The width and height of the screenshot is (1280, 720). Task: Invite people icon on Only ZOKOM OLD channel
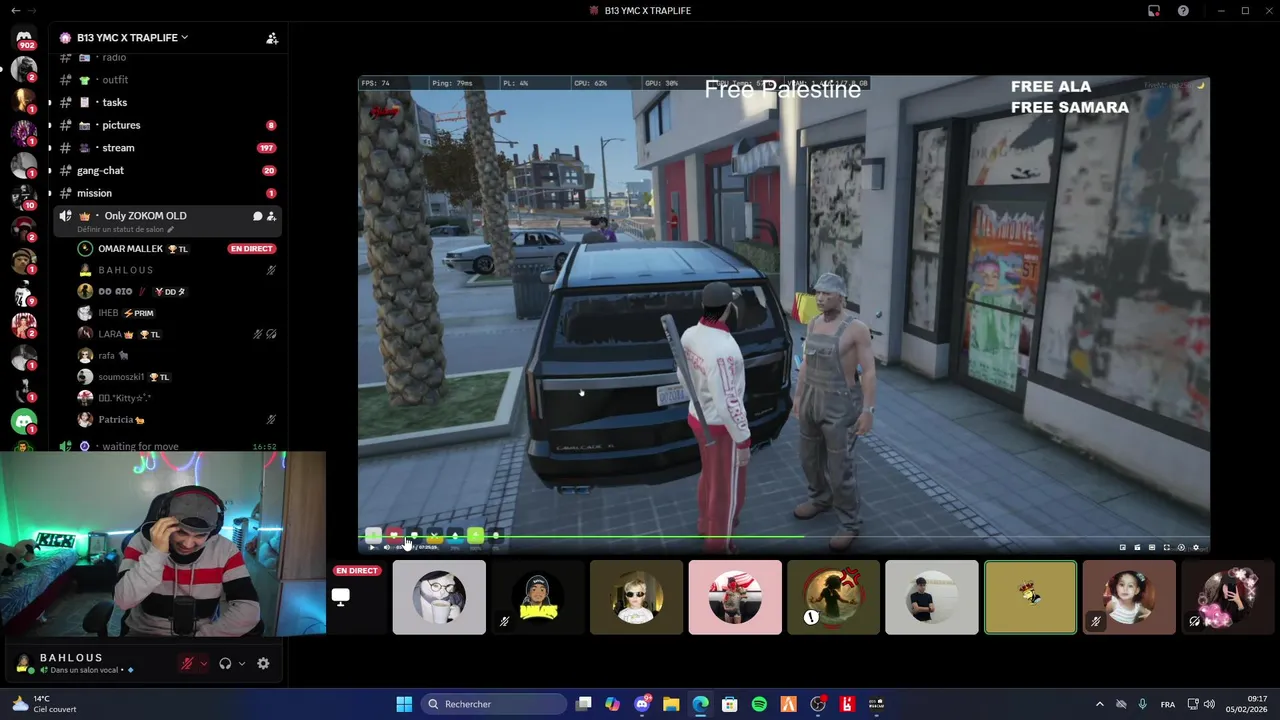[x=271, y=216]
